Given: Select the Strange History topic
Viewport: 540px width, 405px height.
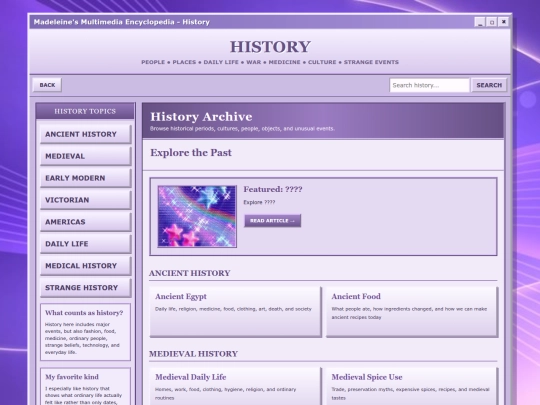Looking at the screenshot, I should [x=86, y=288].
